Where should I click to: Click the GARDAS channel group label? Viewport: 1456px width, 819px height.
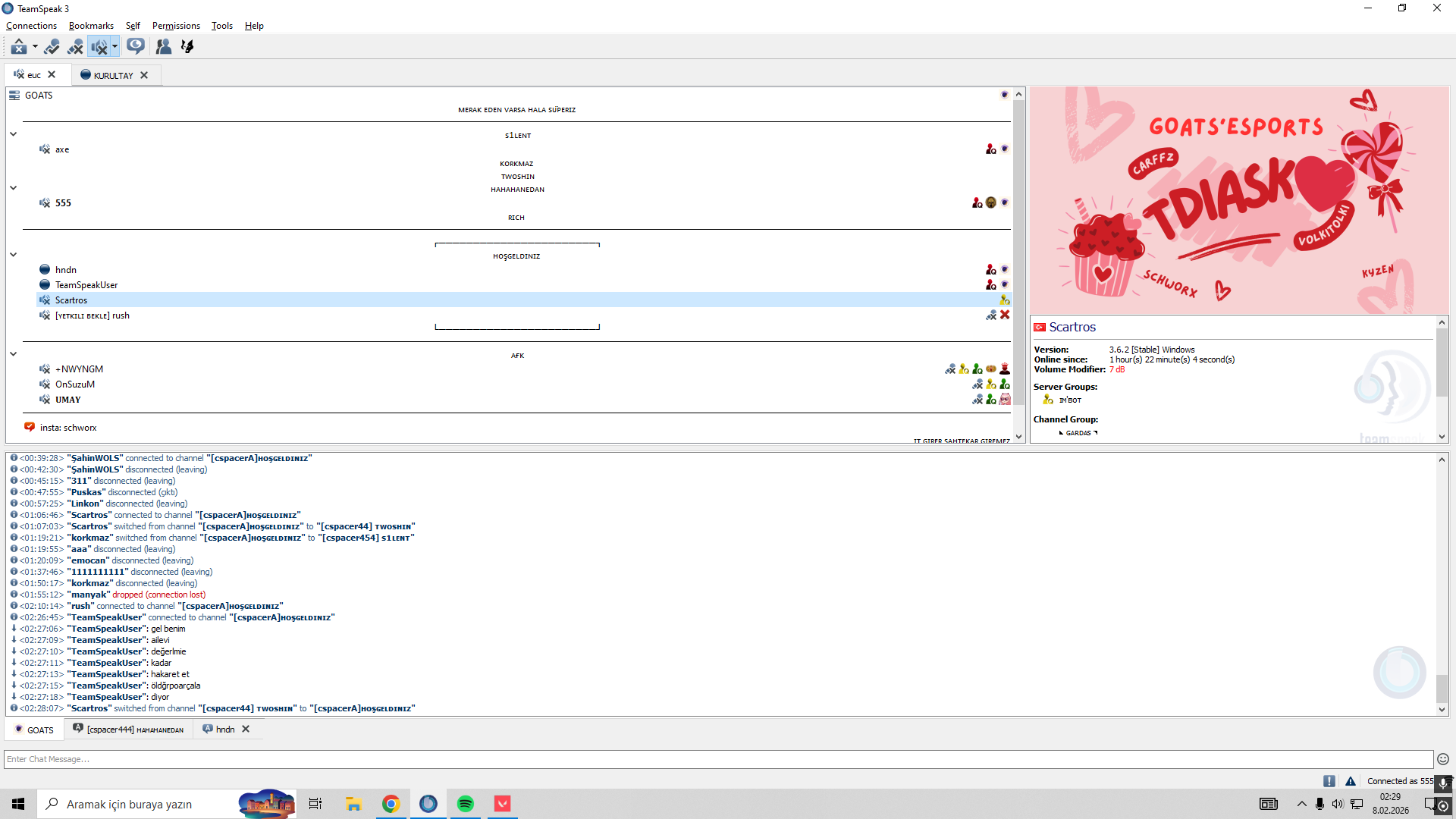[x=1078, y=433]
